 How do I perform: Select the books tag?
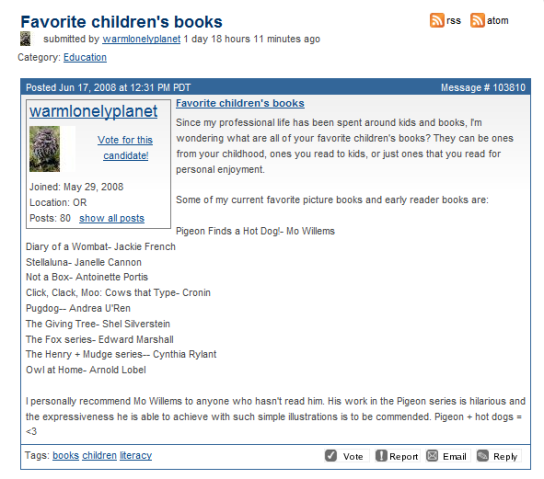(66, 455)
